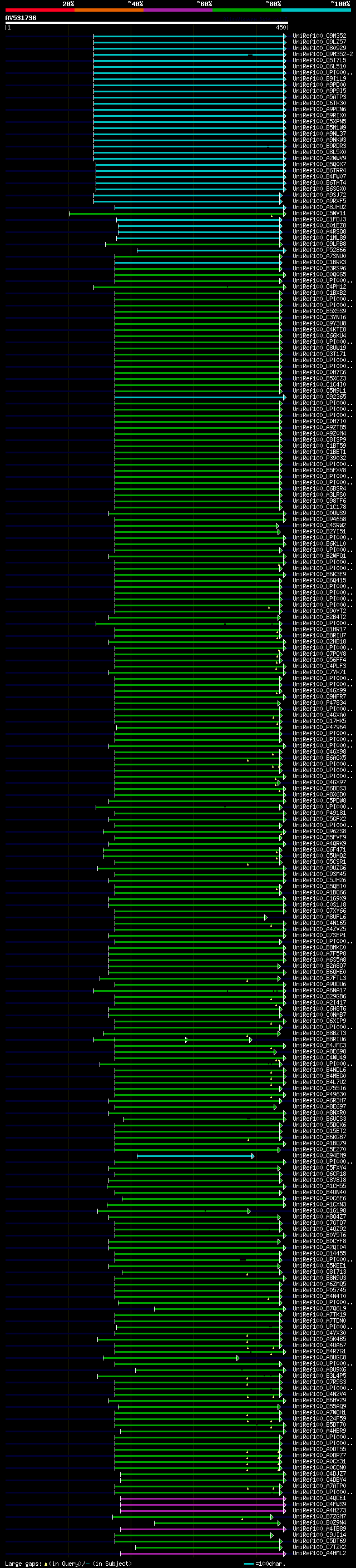Select the AV531736 query label

pos(21,18)
